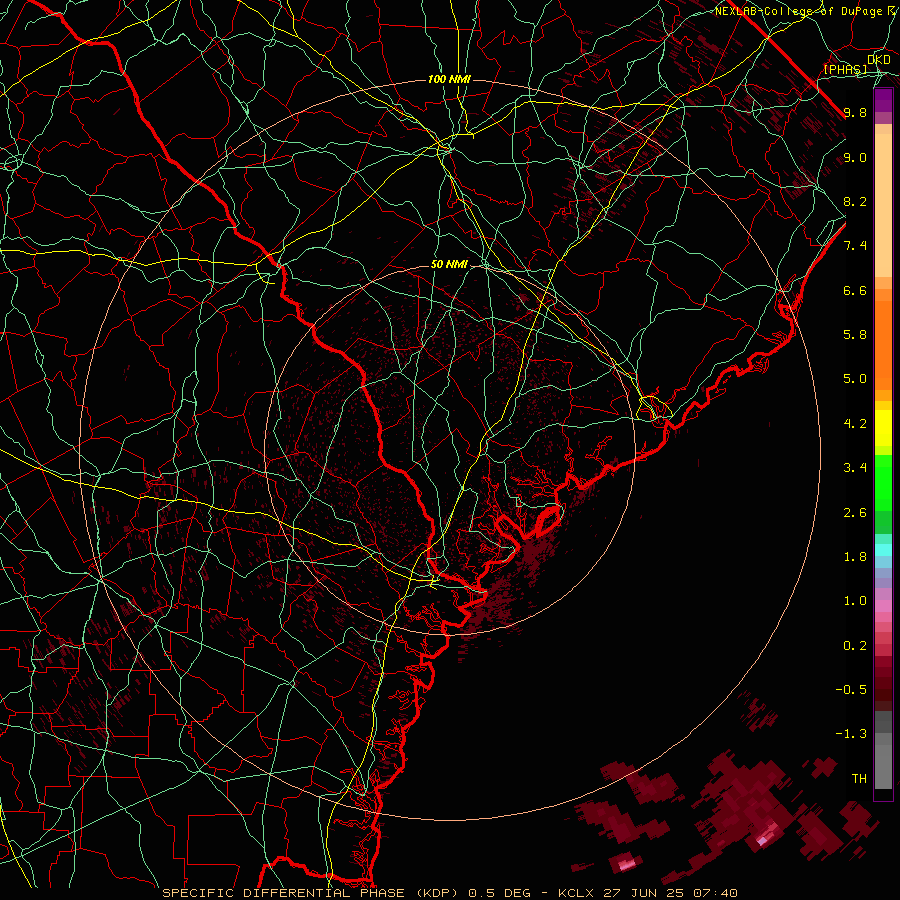Select the 7.4 legend value
Screen dimensions: 900x900
[855, 246]
